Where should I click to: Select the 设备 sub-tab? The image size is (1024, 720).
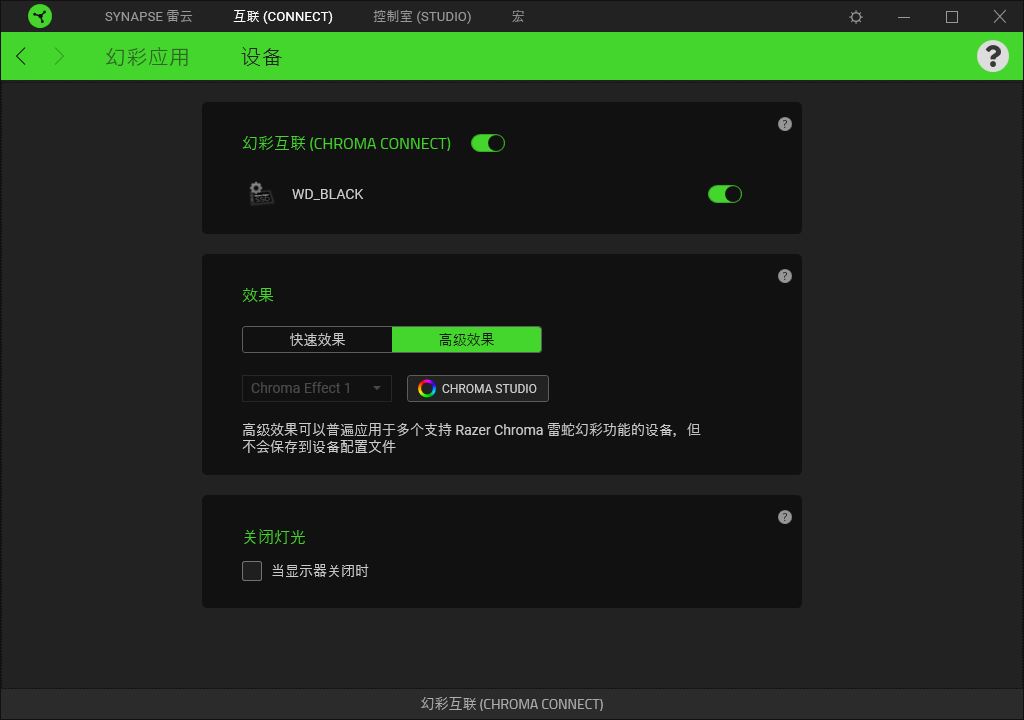pos(261,57)
